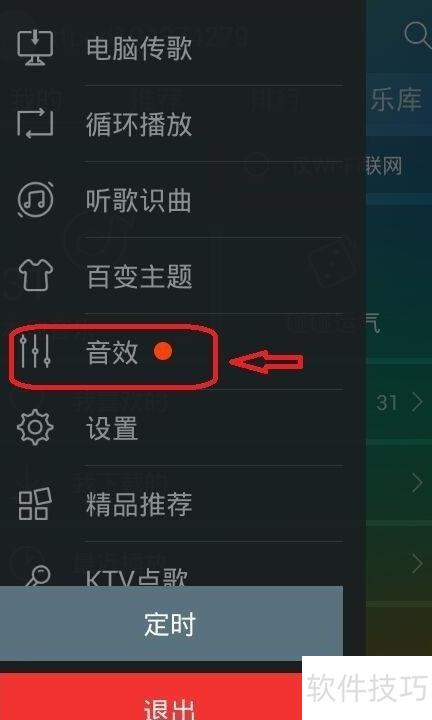Tap the KTV microphone icon
This screenshot has height=720, width=432.
(38, 575)
